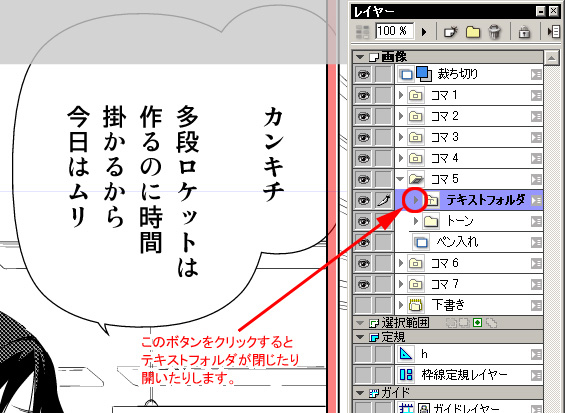Open properties icon for 裁ち切り layer
565x413 pixels.
click(x=536, y=75)
